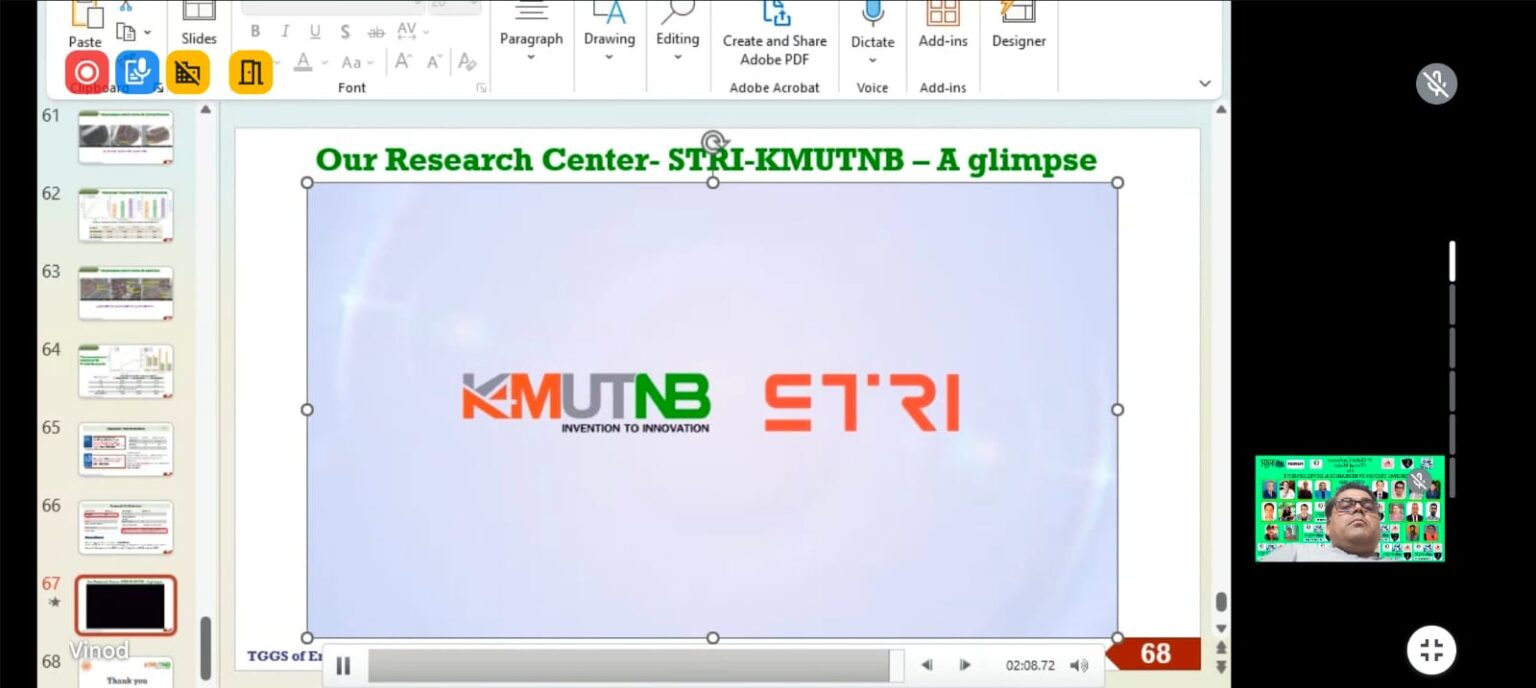The width and height of the screenshot is (1536, 688).
Task: Select the Paste icon
Action: pyautogui.click(x=85, y=25)
